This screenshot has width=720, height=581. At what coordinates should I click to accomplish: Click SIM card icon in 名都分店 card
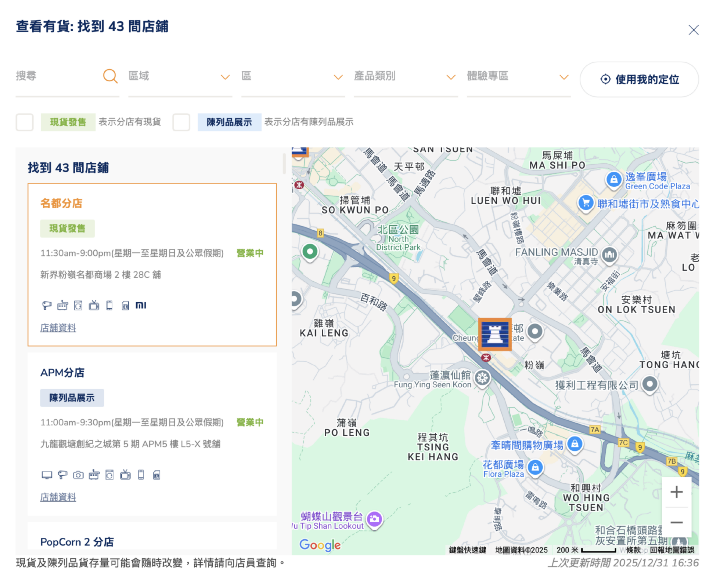point(125,305)
